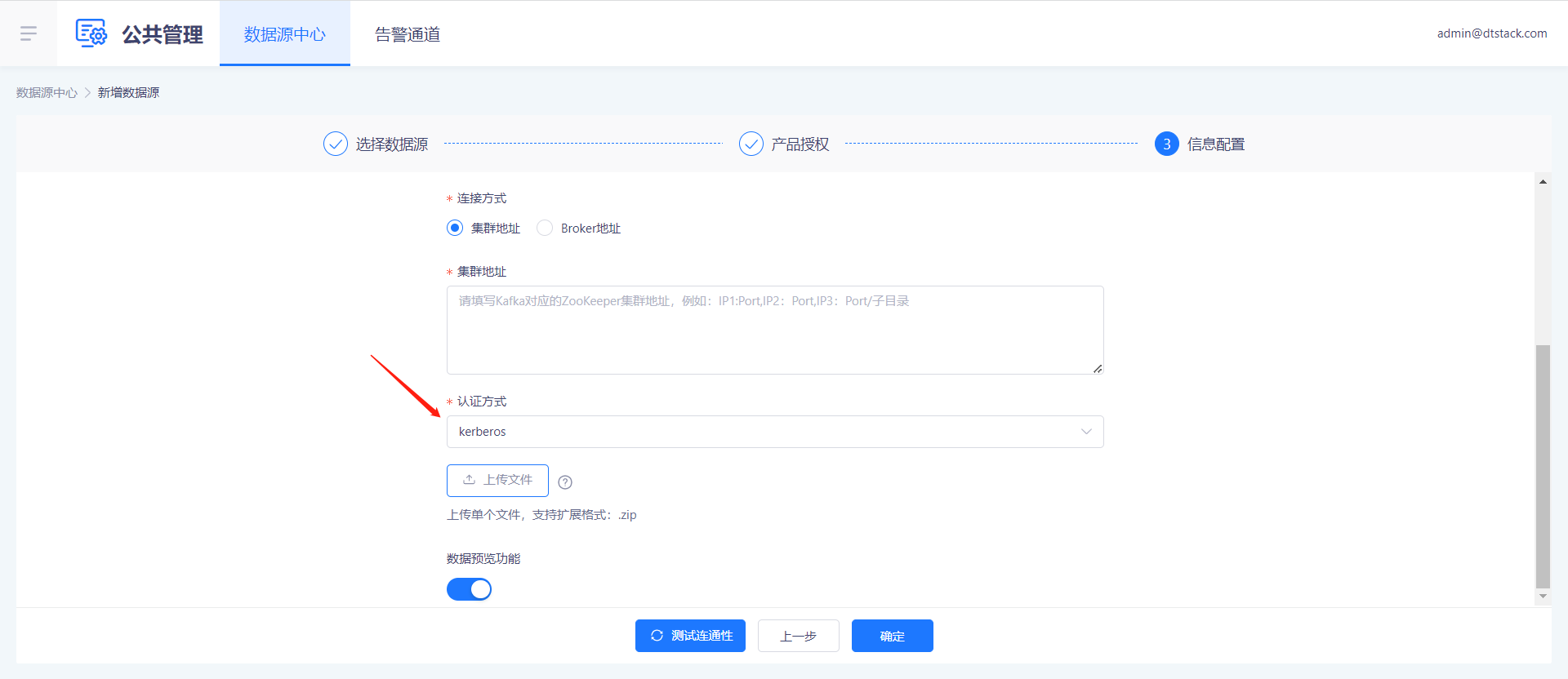Toggle the 数据预览功能 switch
1568x679 pixels.
click(x=469, y=589)
